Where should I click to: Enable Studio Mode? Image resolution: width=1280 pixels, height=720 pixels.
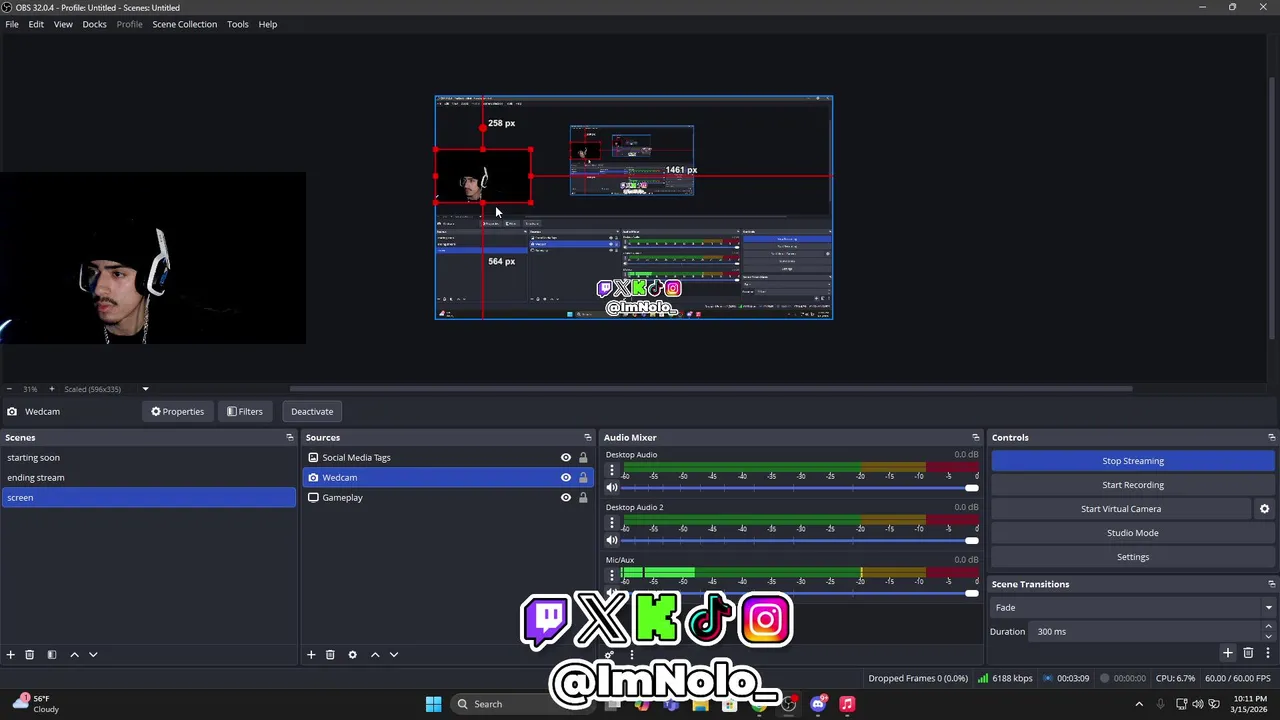tap(1133, 533)
